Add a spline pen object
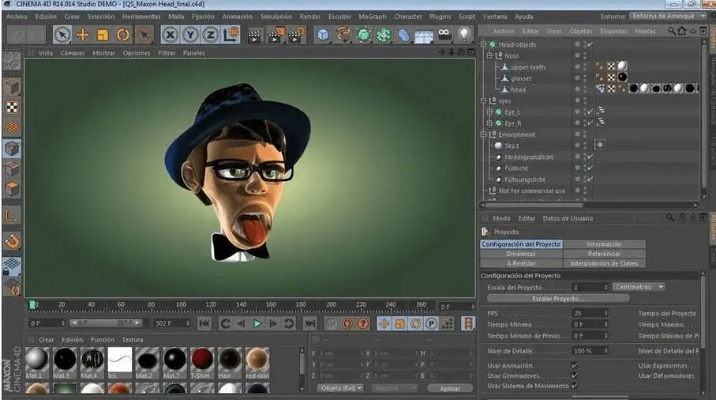The width and height of the screenshot is (716, 400). 343,35
